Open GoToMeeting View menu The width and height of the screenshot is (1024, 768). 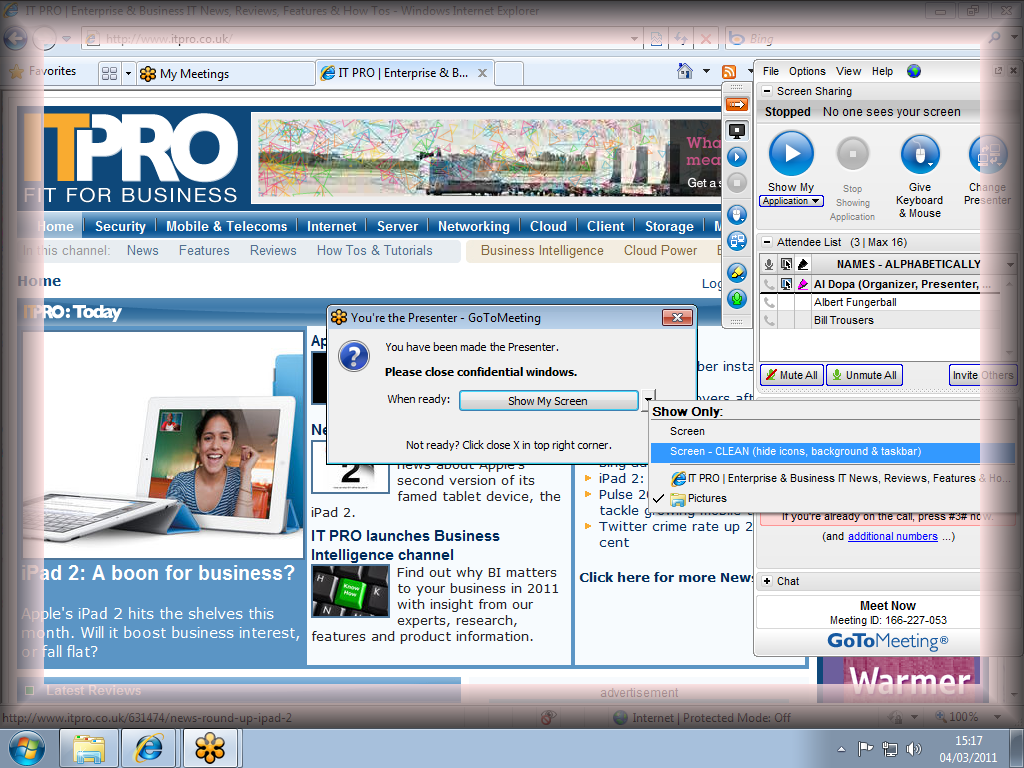[848, 71]
